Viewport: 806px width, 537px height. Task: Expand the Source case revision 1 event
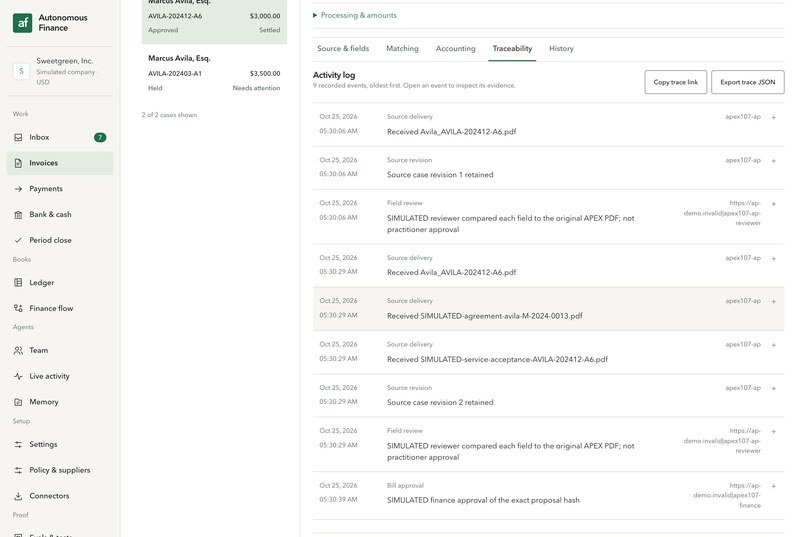pyautogui.click(x=774, y=161)
